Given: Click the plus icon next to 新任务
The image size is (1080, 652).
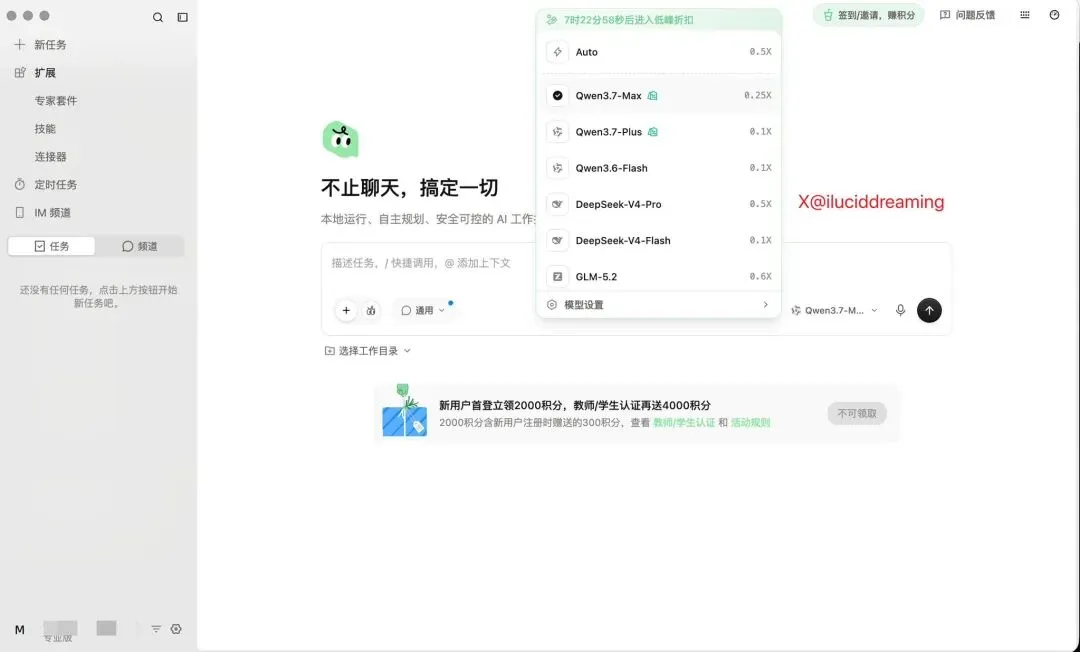Looking at the screenshot, I should click(19, 45).
